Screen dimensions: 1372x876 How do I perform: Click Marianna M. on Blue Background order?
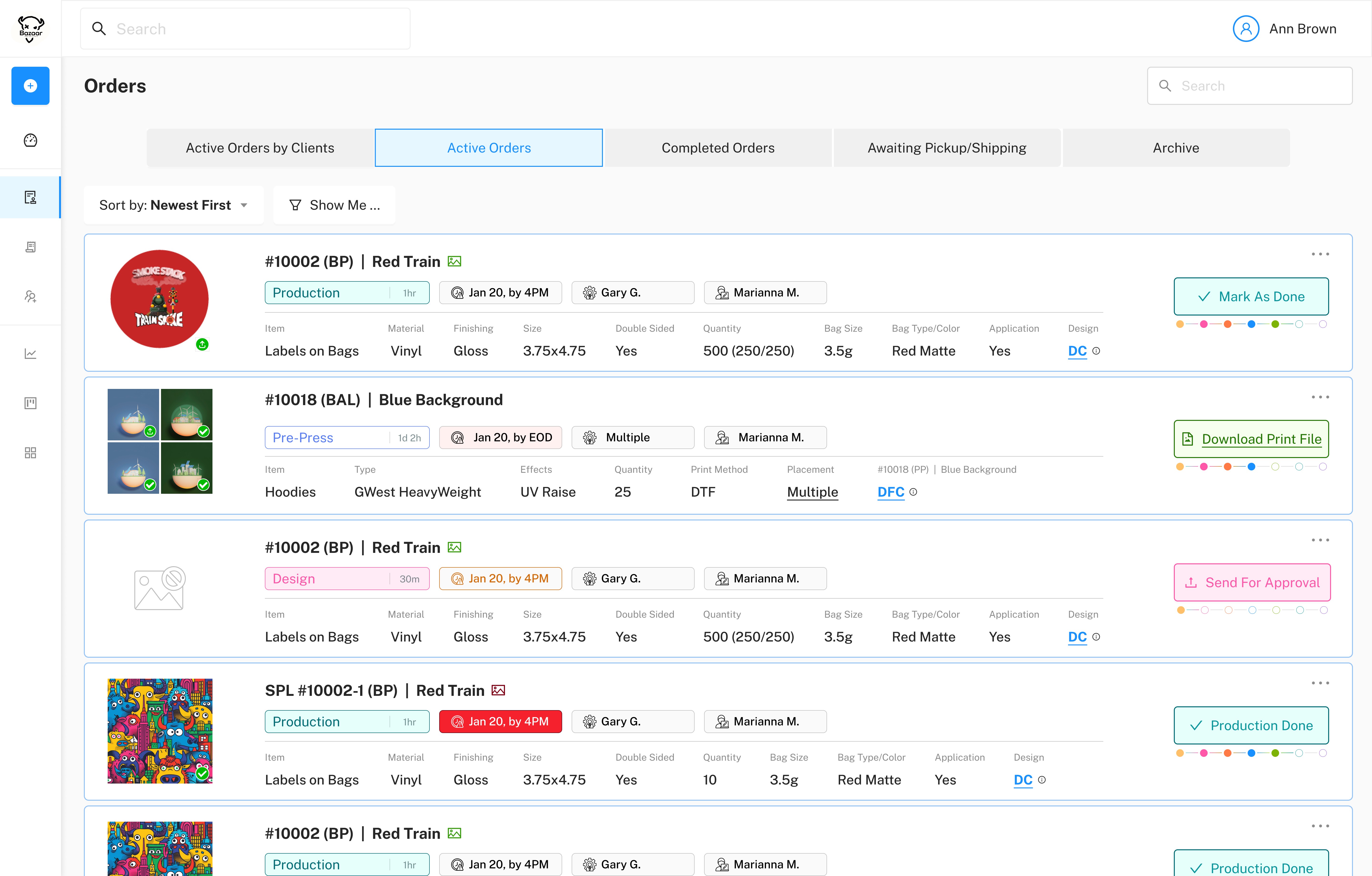point(765,438)
